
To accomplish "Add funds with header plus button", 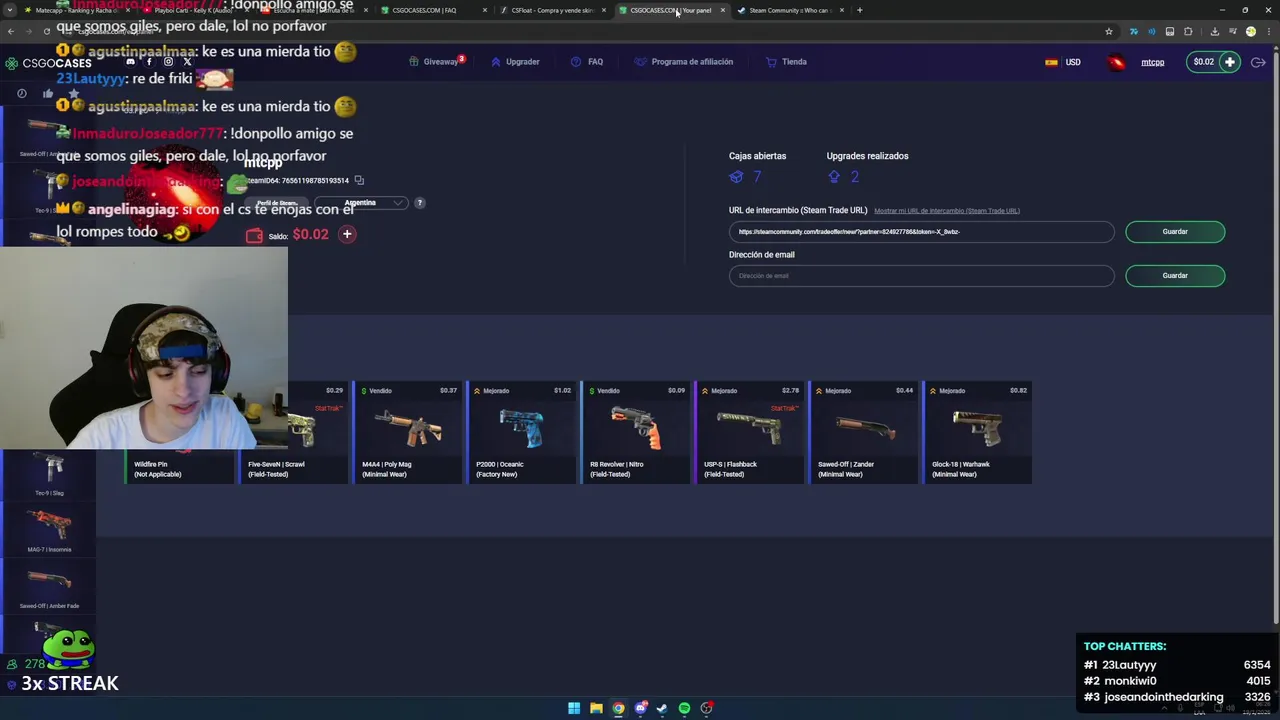I will [1229, 62].
